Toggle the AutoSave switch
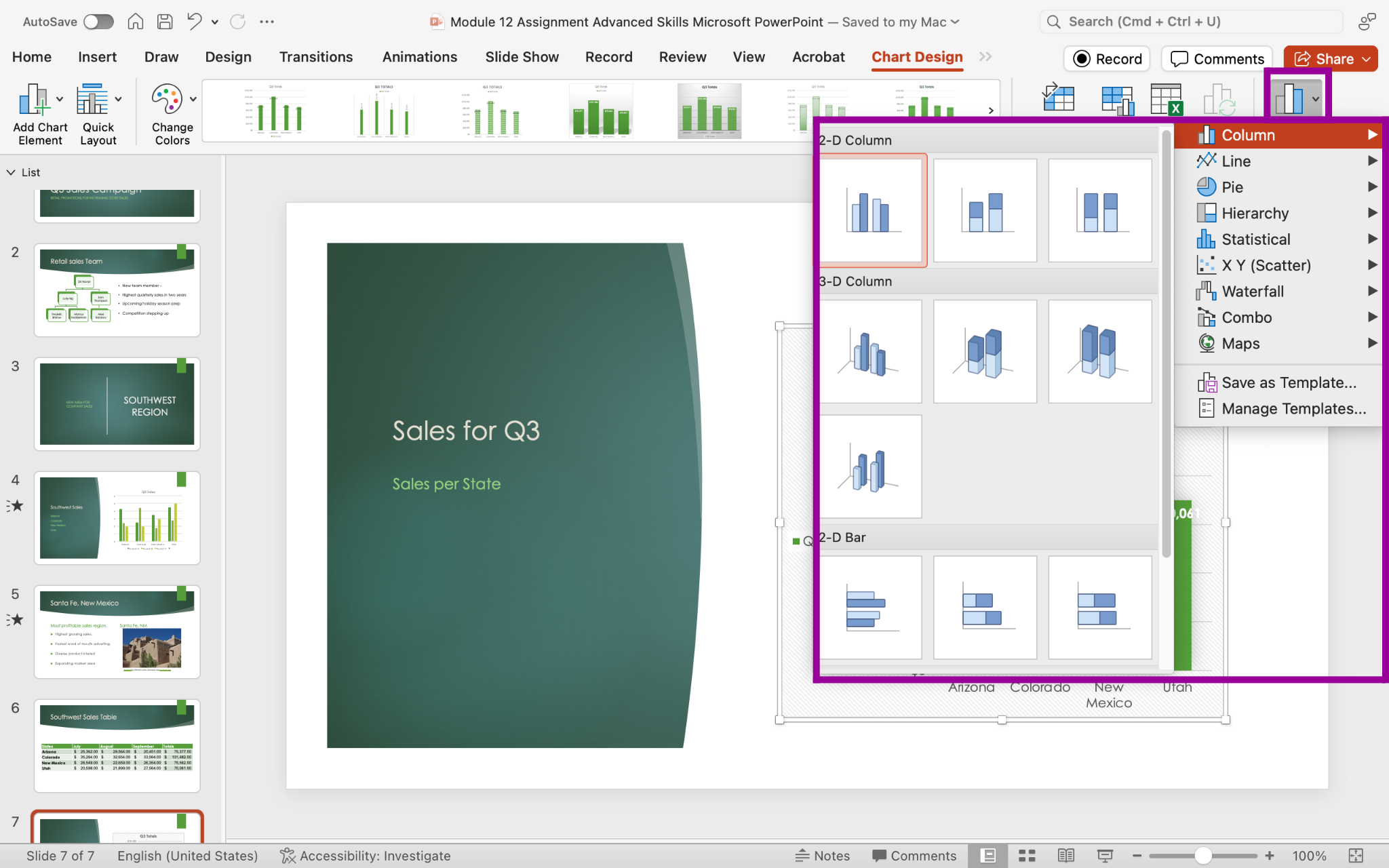Screen dimensions: 1389x868 pos(98,22)
